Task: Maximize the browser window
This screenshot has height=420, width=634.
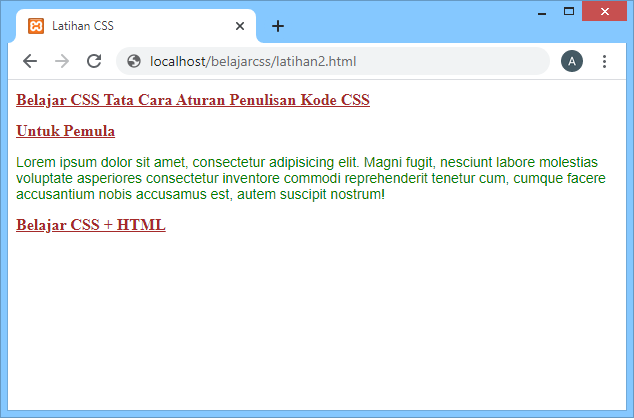Action: coord(569,12)
